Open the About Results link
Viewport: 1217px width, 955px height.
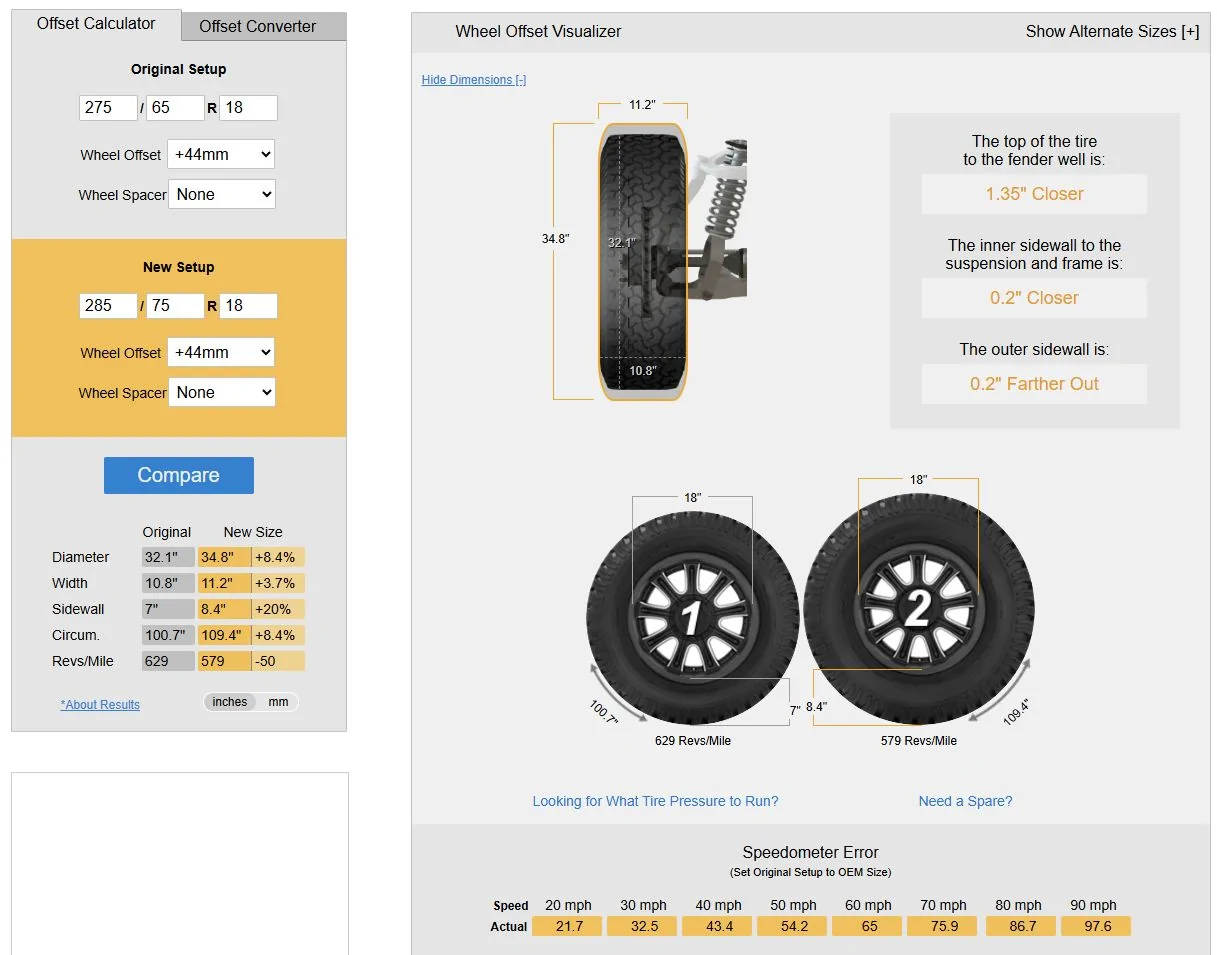99,704
